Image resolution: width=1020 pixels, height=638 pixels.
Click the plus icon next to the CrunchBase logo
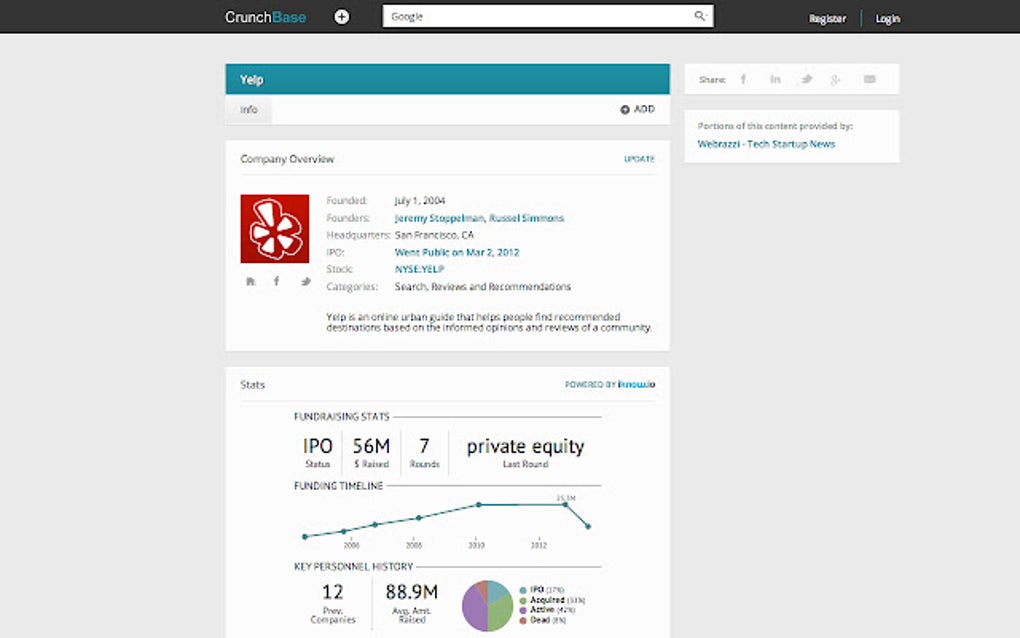pos(341,16)
